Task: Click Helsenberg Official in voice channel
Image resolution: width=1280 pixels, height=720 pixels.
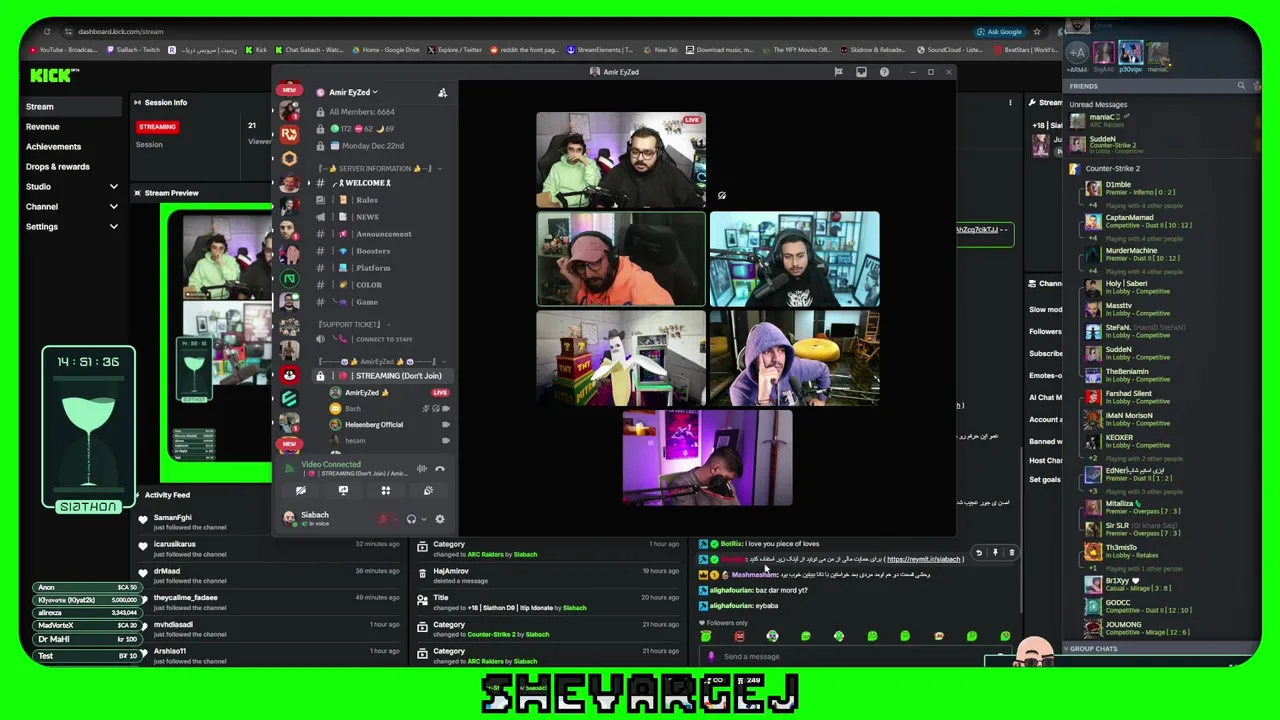Action: (x=374, y=425)
